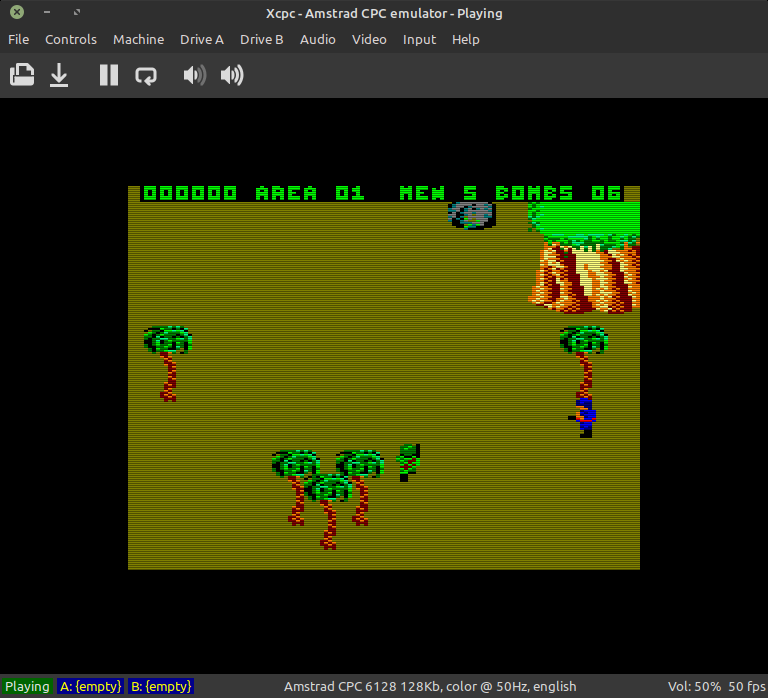Open the File menu
The height and width of the screenshot is (698, 768).
pyautogui.click(x=19, y=39)
